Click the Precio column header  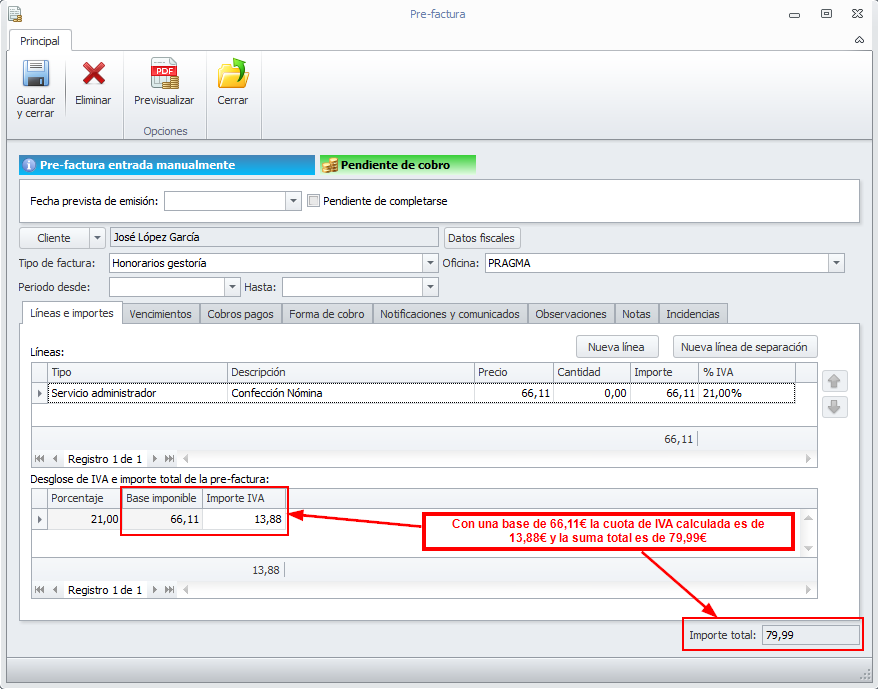(513, 373)
